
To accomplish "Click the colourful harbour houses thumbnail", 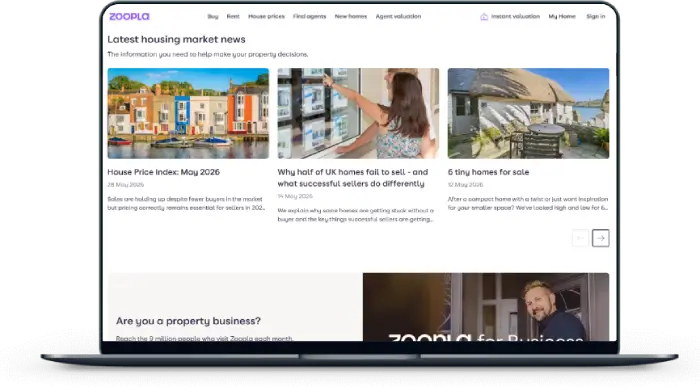I will click(188, 113).
